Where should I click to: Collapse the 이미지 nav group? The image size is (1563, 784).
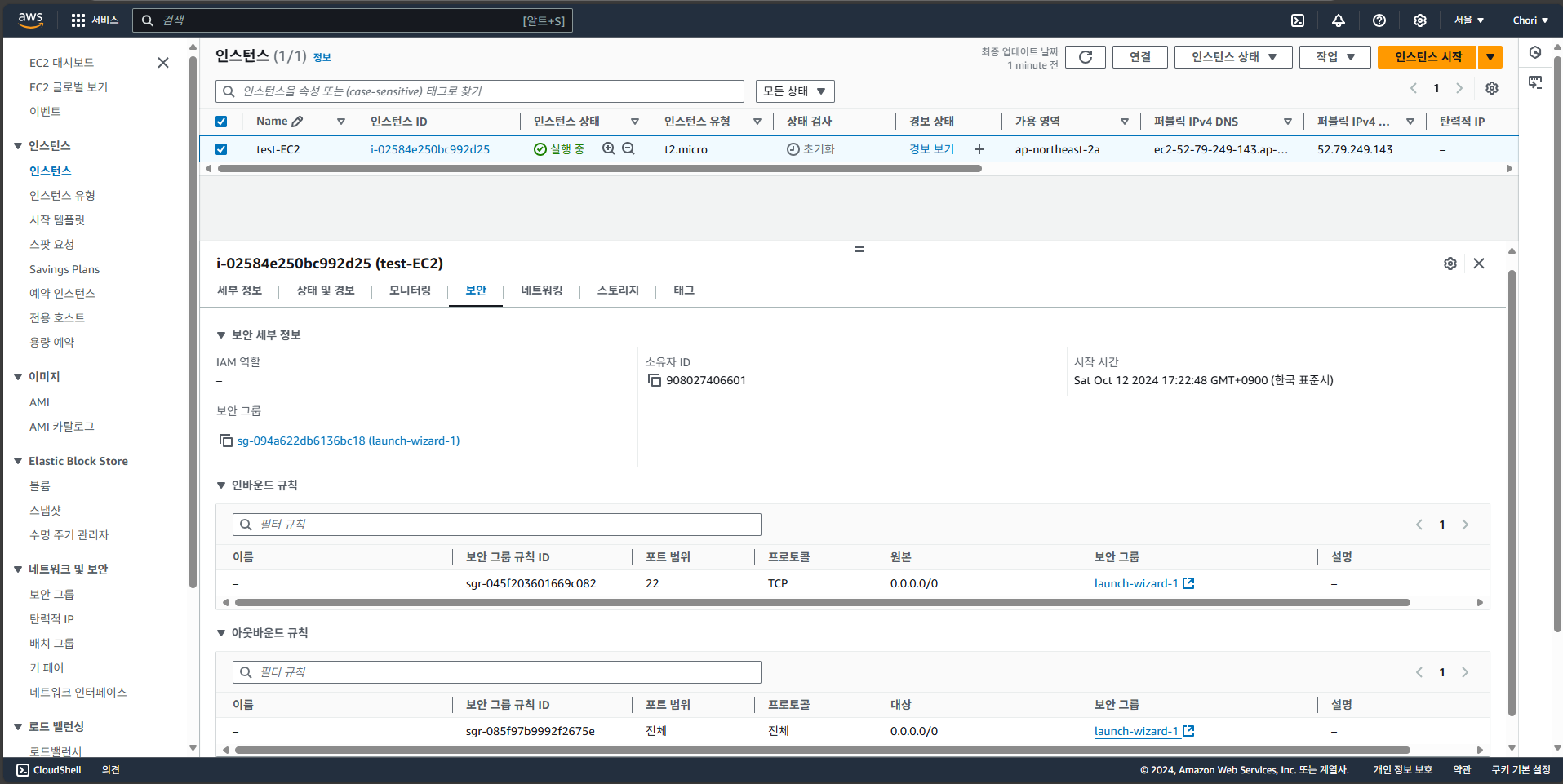point(18,377)
